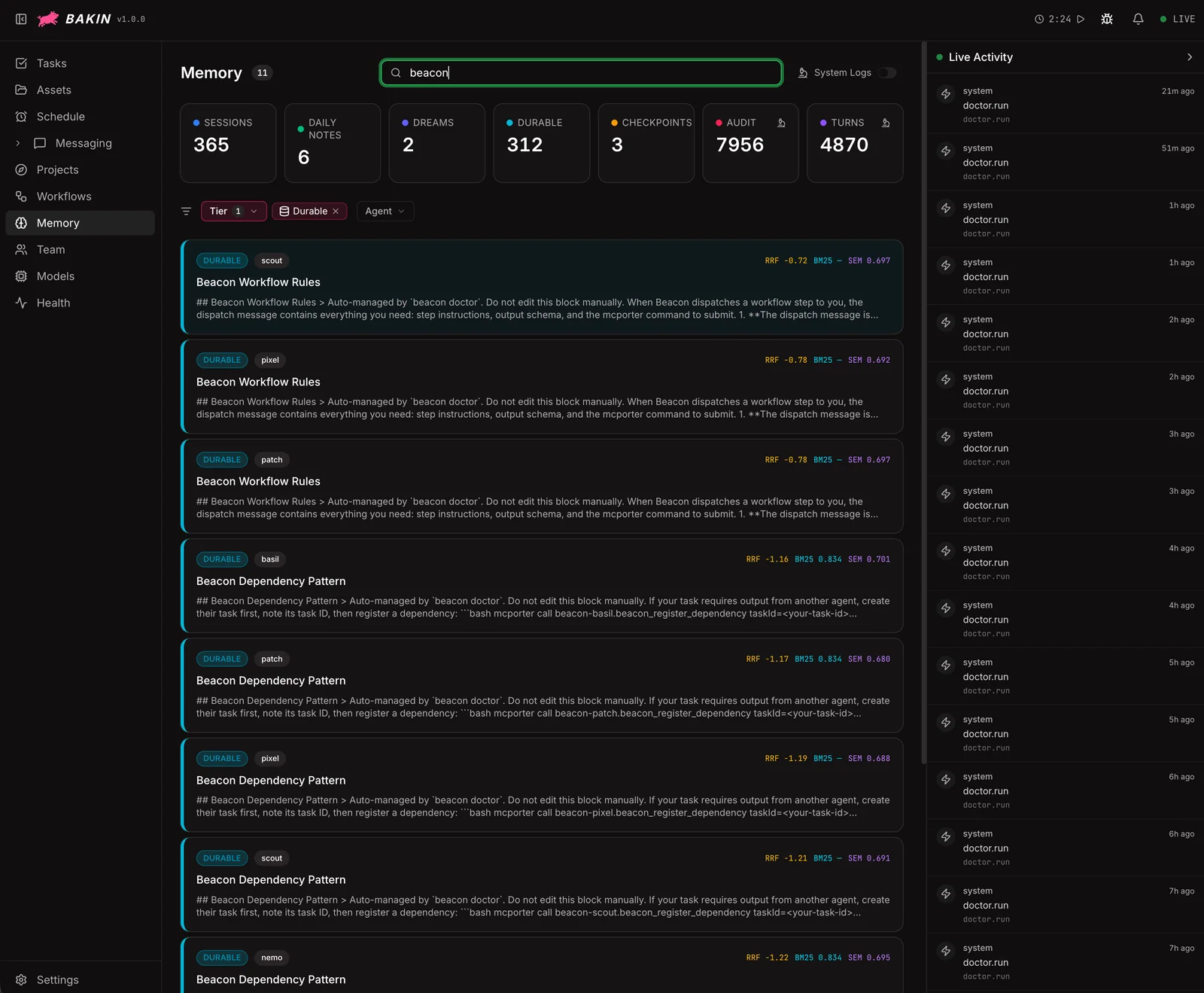Viewport: 1204px width, 993px height.
Task: Open Projects in sidebar
Action: pos(80,170)
